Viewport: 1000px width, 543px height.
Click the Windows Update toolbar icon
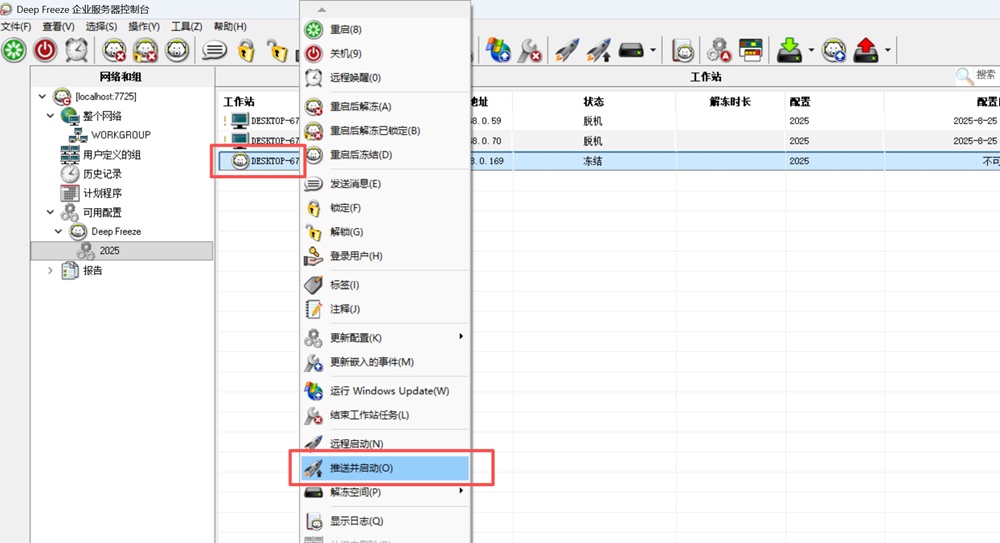tap(498, 49)
